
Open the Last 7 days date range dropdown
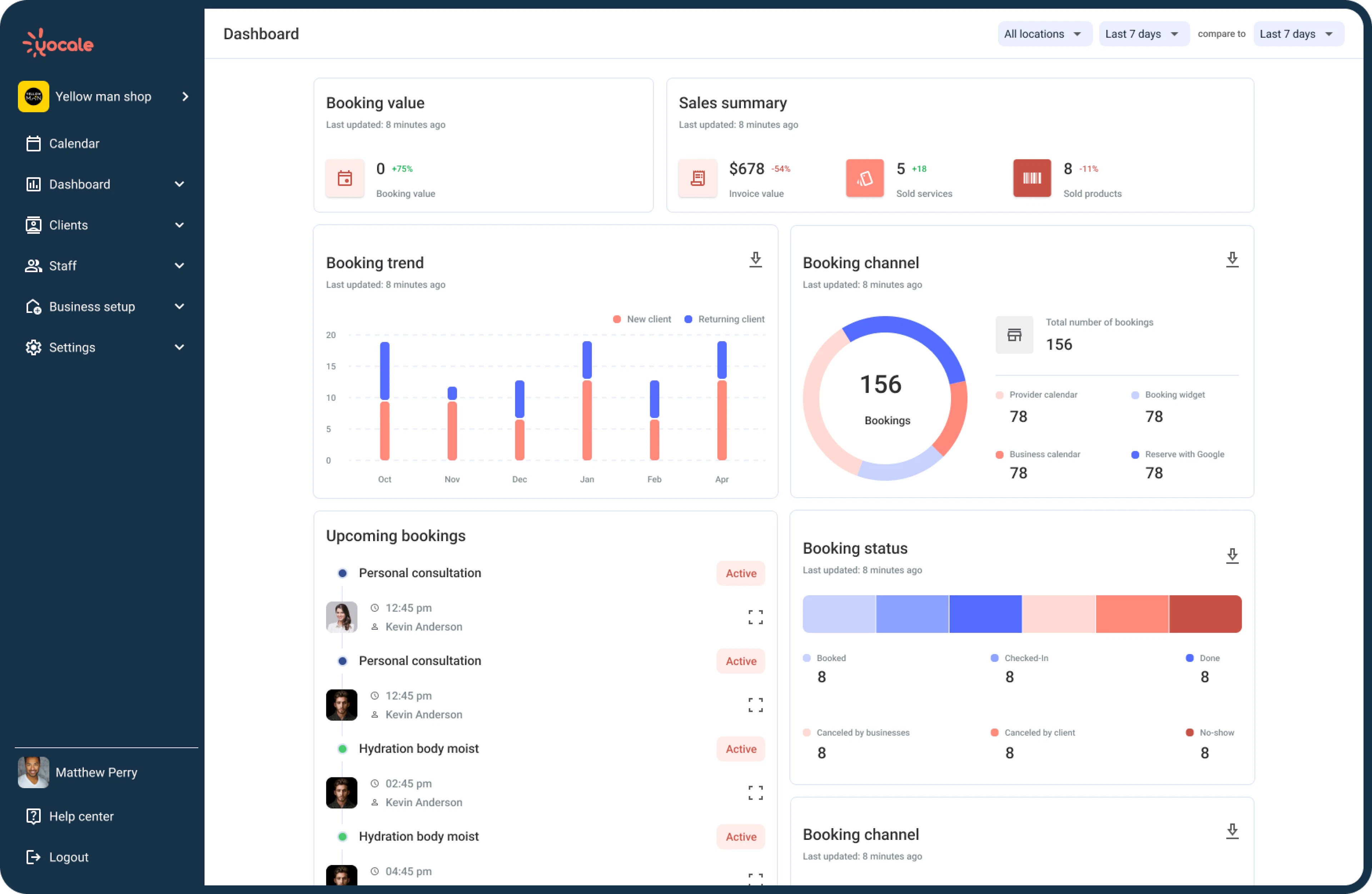(1143, 34)
